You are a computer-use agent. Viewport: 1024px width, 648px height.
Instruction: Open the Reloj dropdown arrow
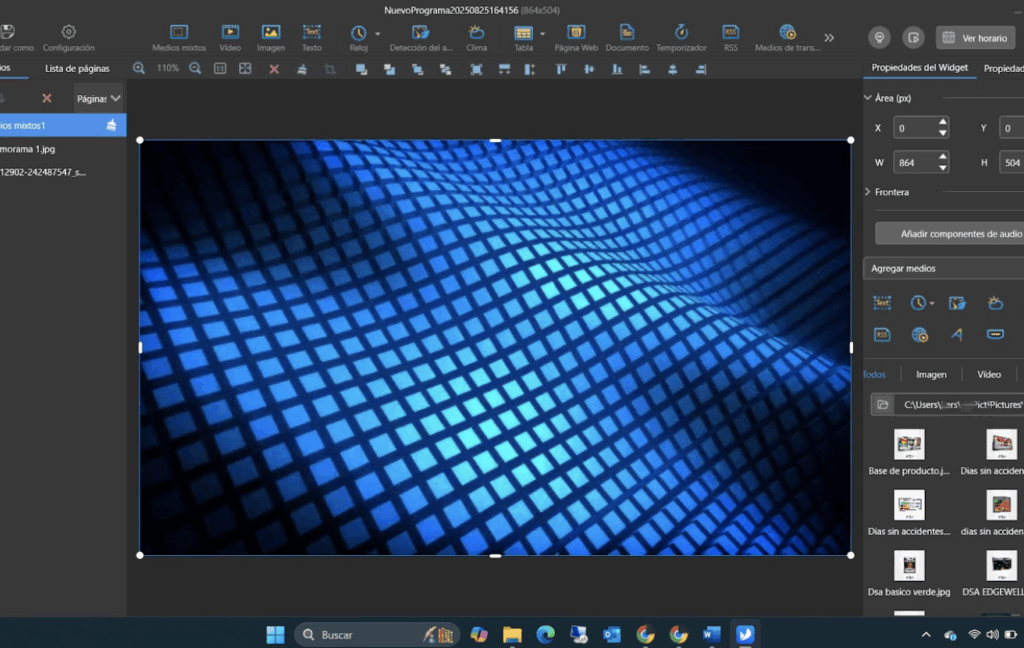pos(377,34)
